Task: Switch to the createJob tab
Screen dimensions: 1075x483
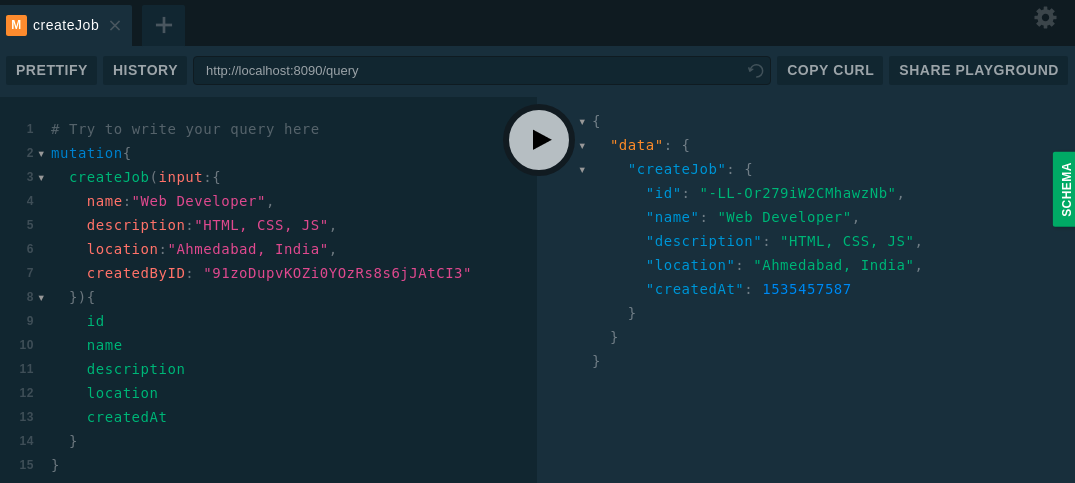Action: pyautogui.click(x=66, y=25)
